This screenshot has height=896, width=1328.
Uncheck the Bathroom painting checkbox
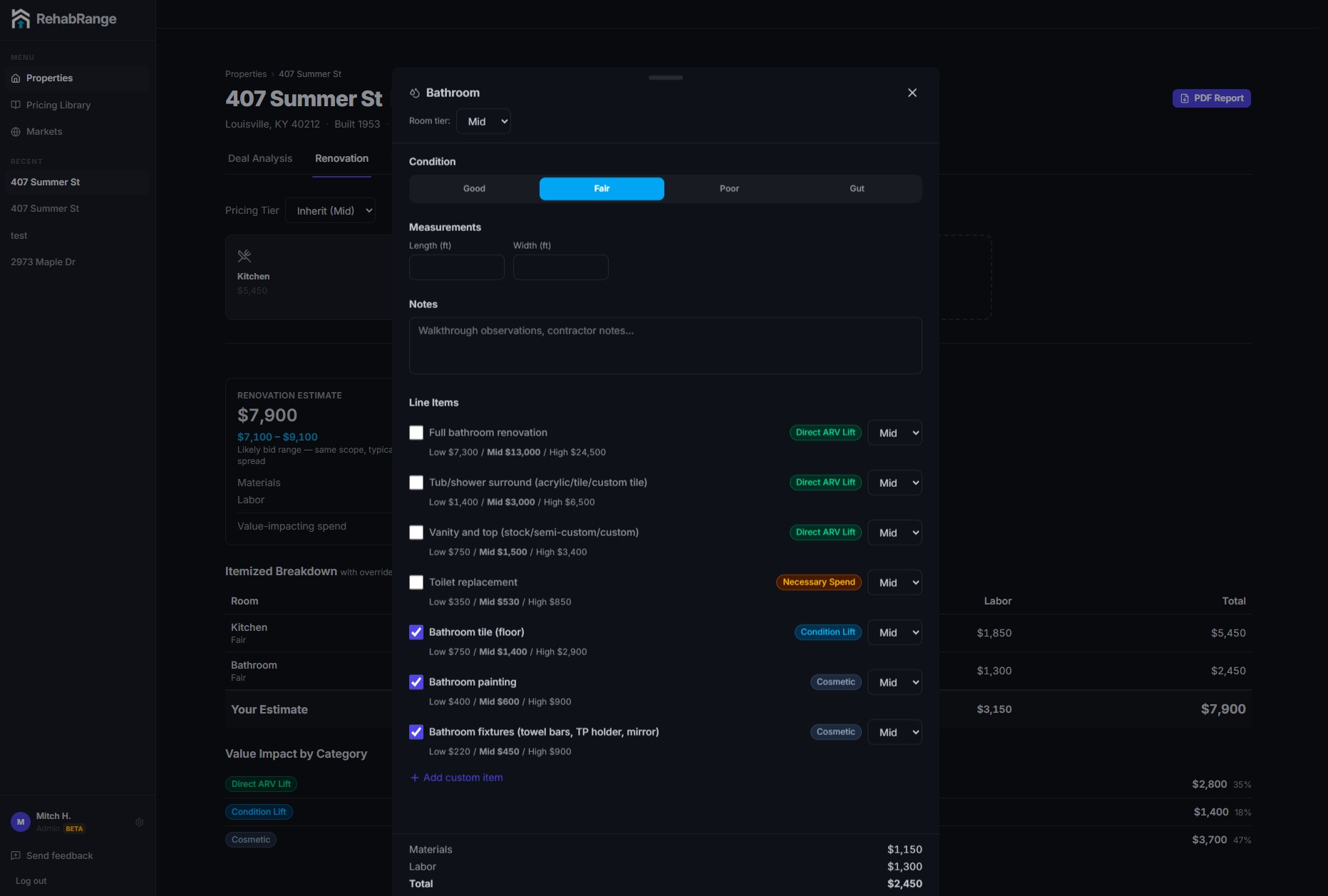click(416, 682)
